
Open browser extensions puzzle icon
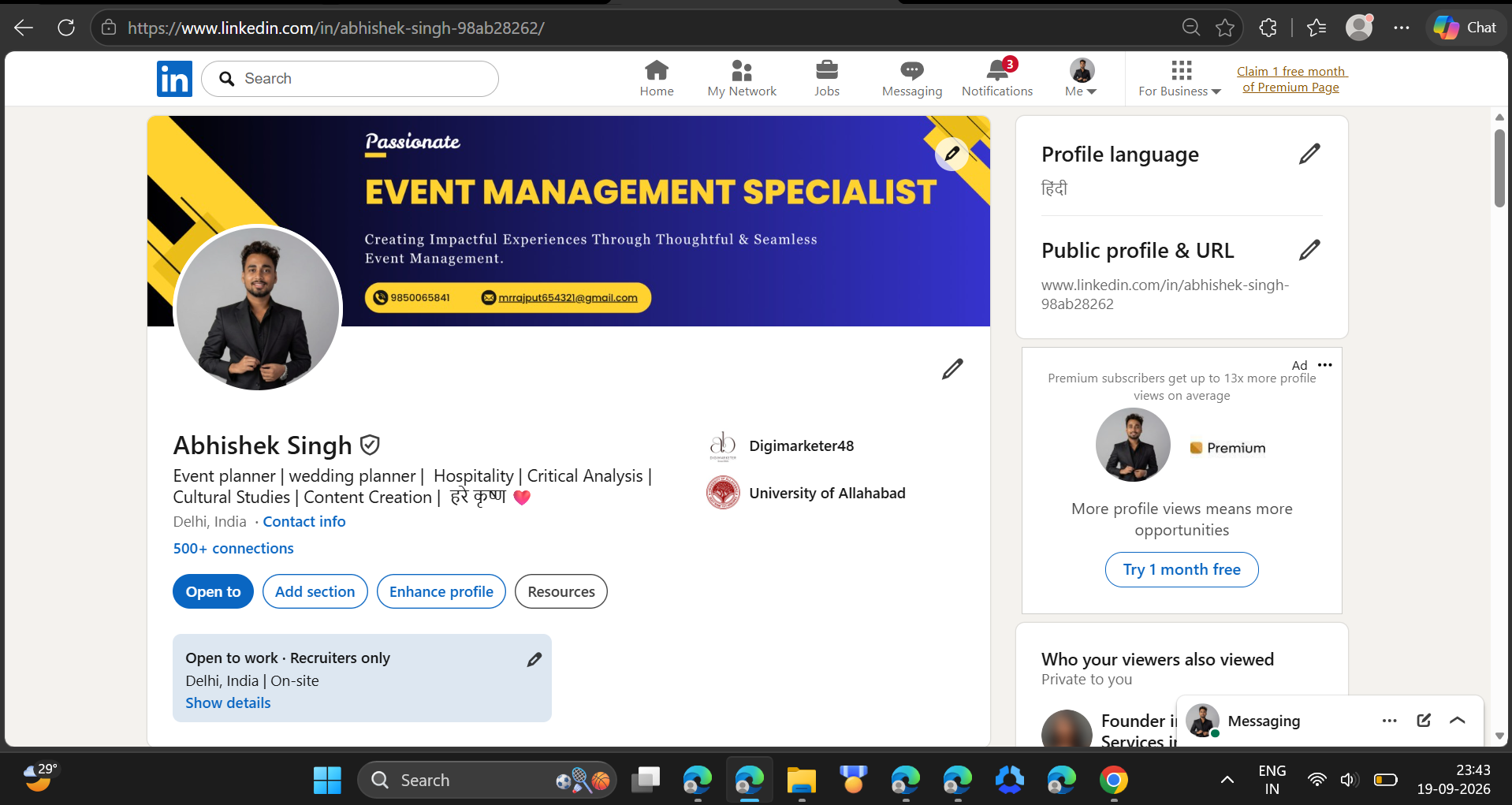[1268, 28]
